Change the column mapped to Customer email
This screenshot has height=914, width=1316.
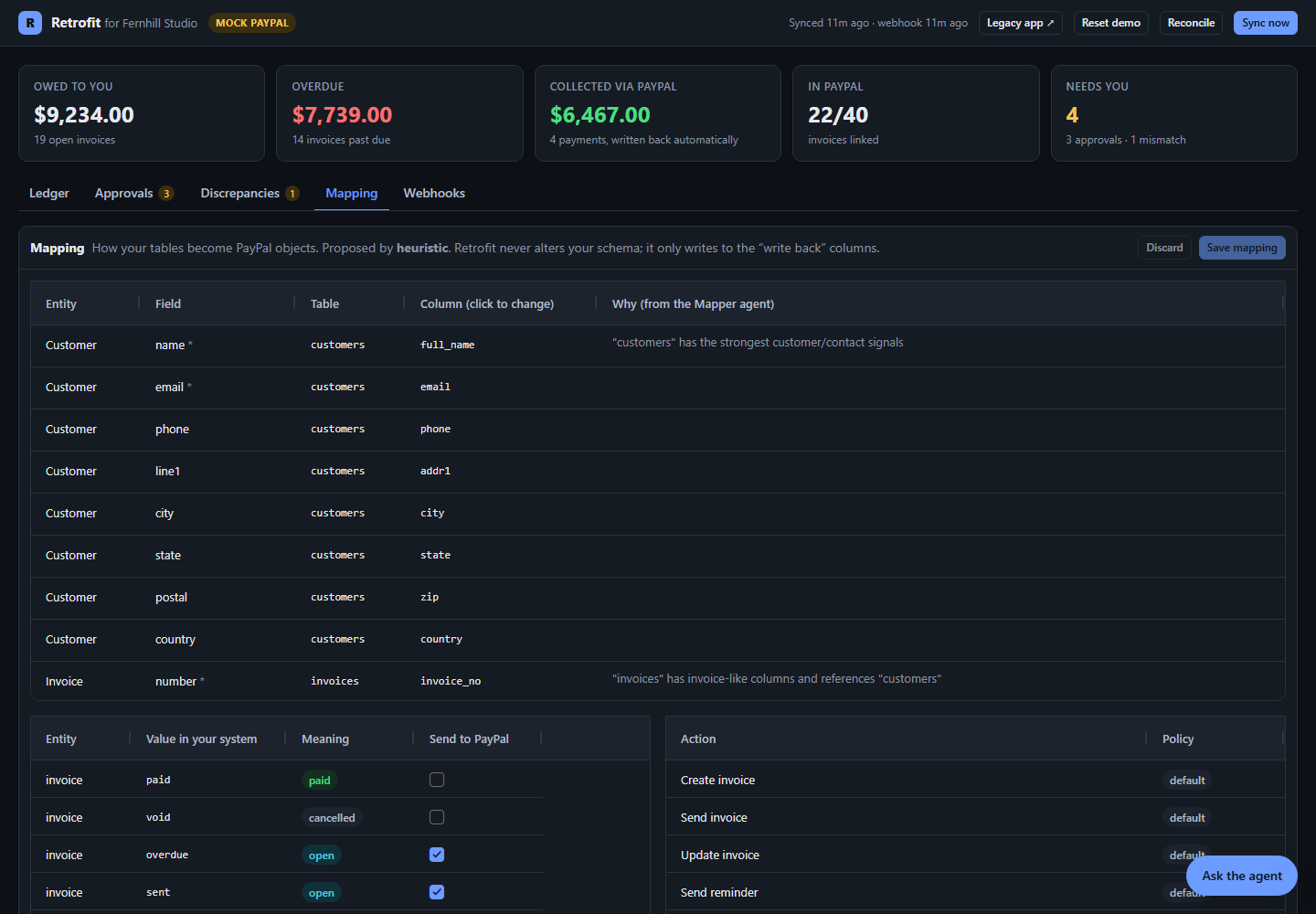435,387
